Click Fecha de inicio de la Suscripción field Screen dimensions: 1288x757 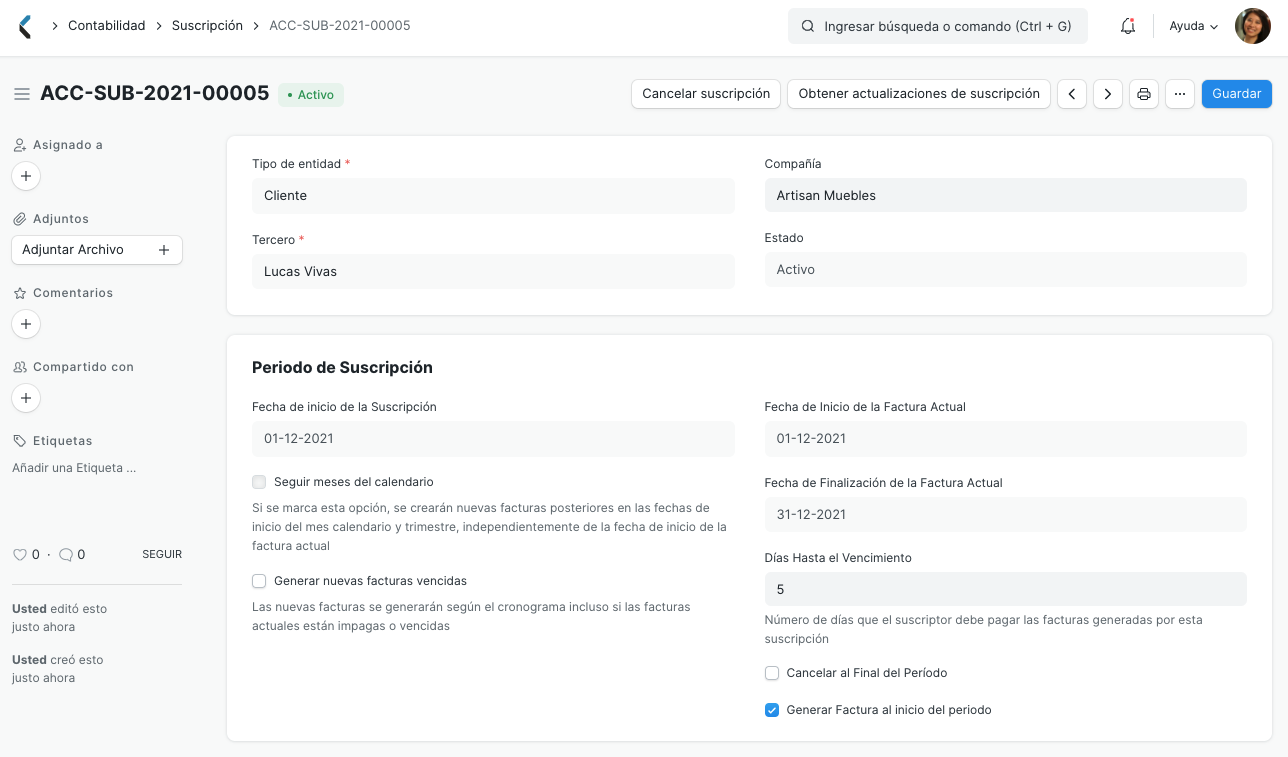coord(493,439)
